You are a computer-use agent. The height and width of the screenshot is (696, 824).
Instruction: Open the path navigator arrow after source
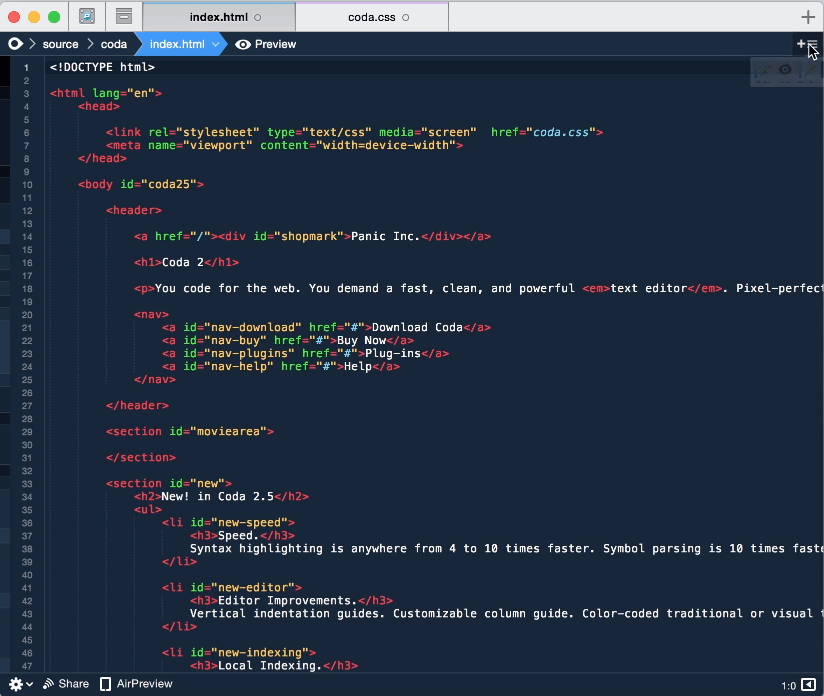pyautogui.click(x=89, y=44)
